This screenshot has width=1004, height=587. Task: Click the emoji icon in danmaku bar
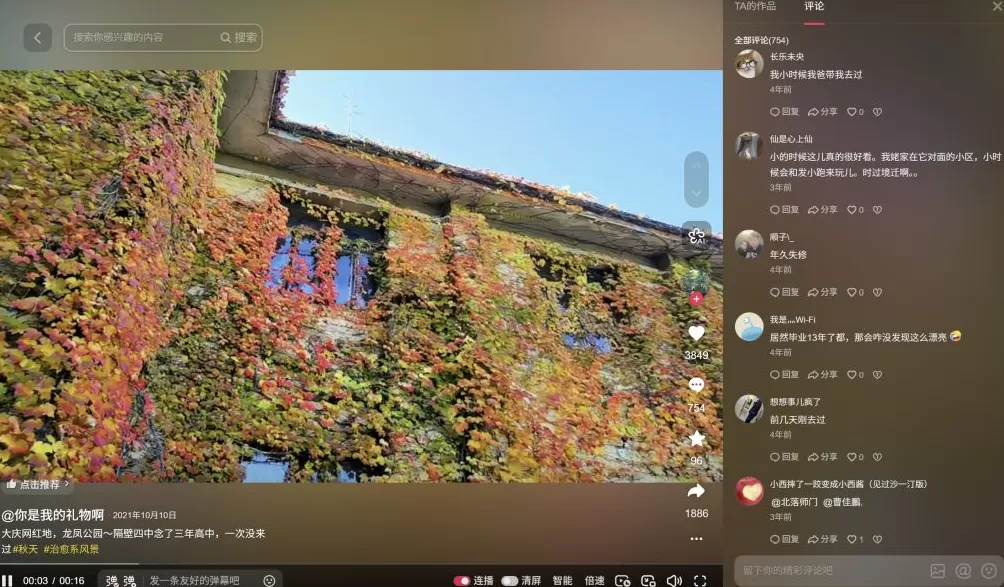[271, 580]
